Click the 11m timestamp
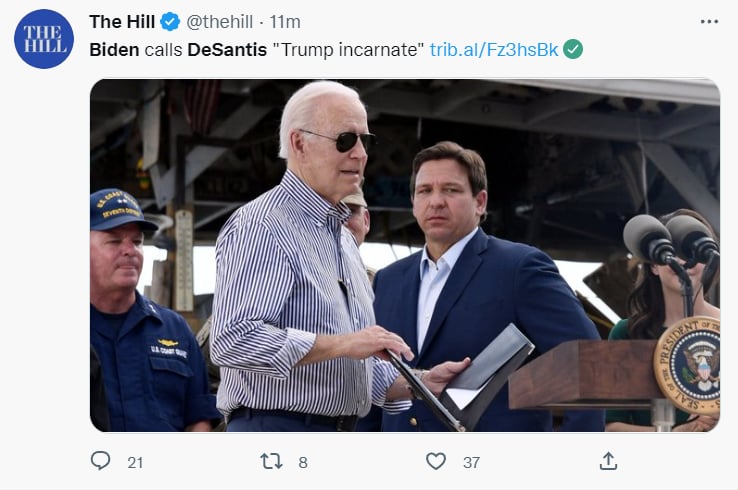 coord(285,22)
